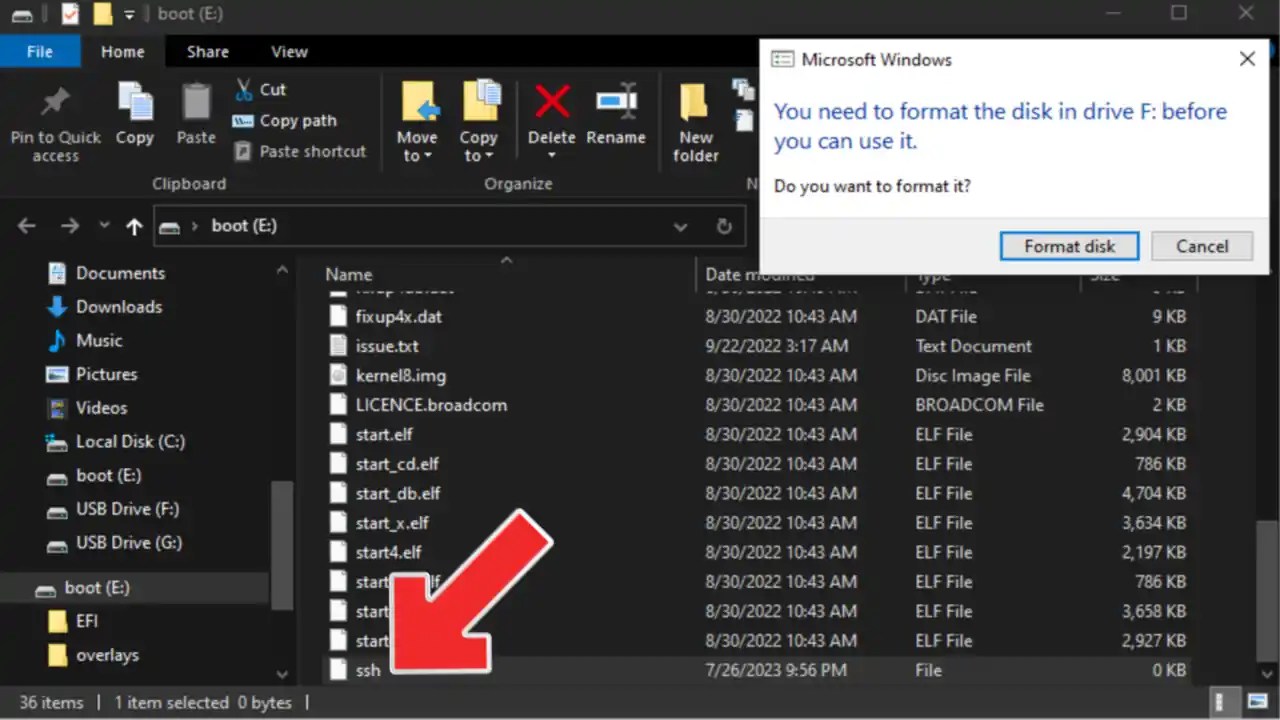This screenshot has width=1280, height=720.
Task: Select Paste shortcut in the ribbon
Action: 300,151
